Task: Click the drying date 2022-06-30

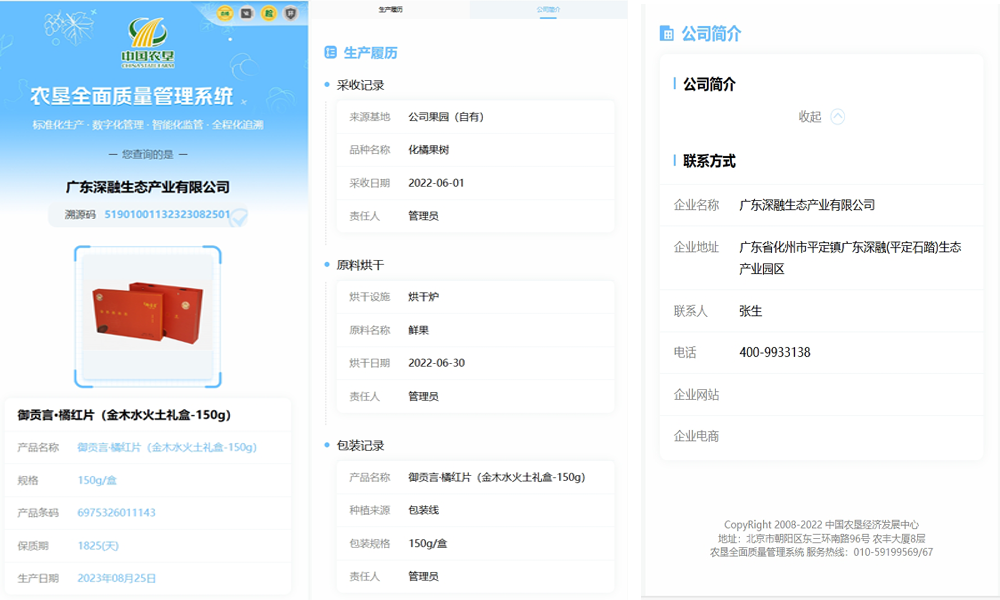Action: tap(436, 363)
